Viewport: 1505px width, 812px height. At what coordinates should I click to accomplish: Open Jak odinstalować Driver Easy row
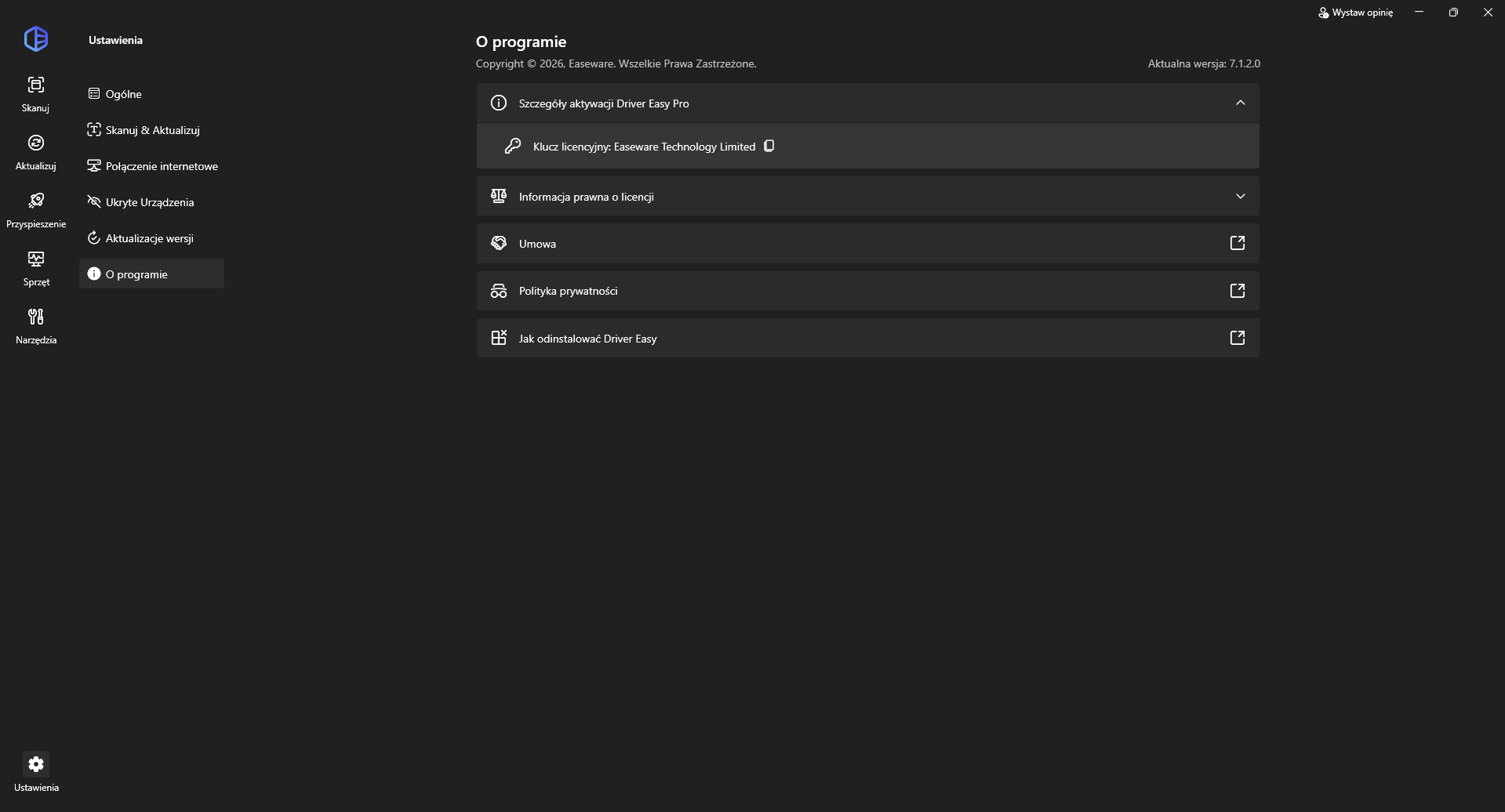tap(867, 338)
